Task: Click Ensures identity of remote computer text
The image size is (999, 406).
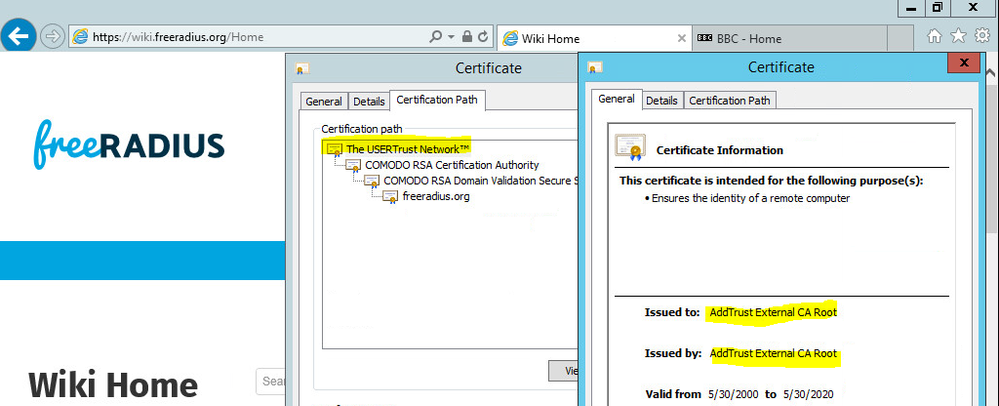Action: pos(751,198)
